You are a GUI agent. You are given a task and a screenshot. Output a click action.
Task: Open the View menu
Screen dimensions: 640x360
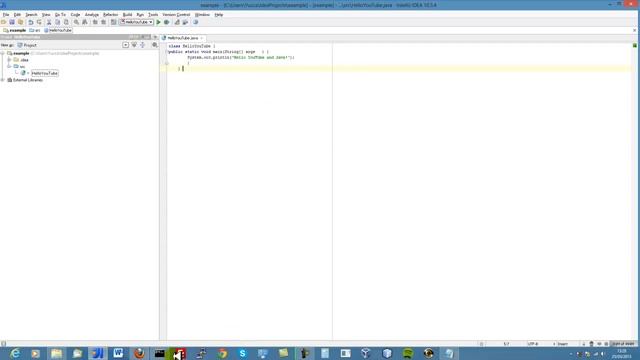click(x=46, y=15)
